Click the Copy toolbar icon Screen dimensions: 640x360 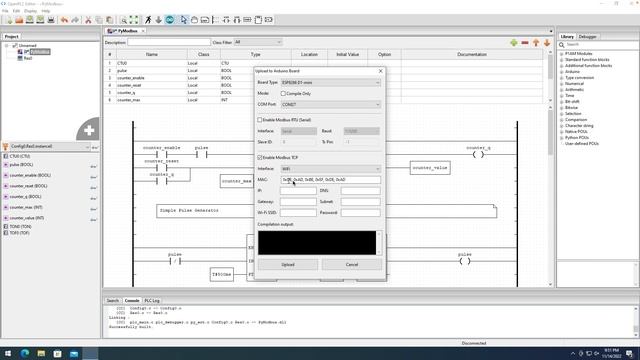coord(99,20)
